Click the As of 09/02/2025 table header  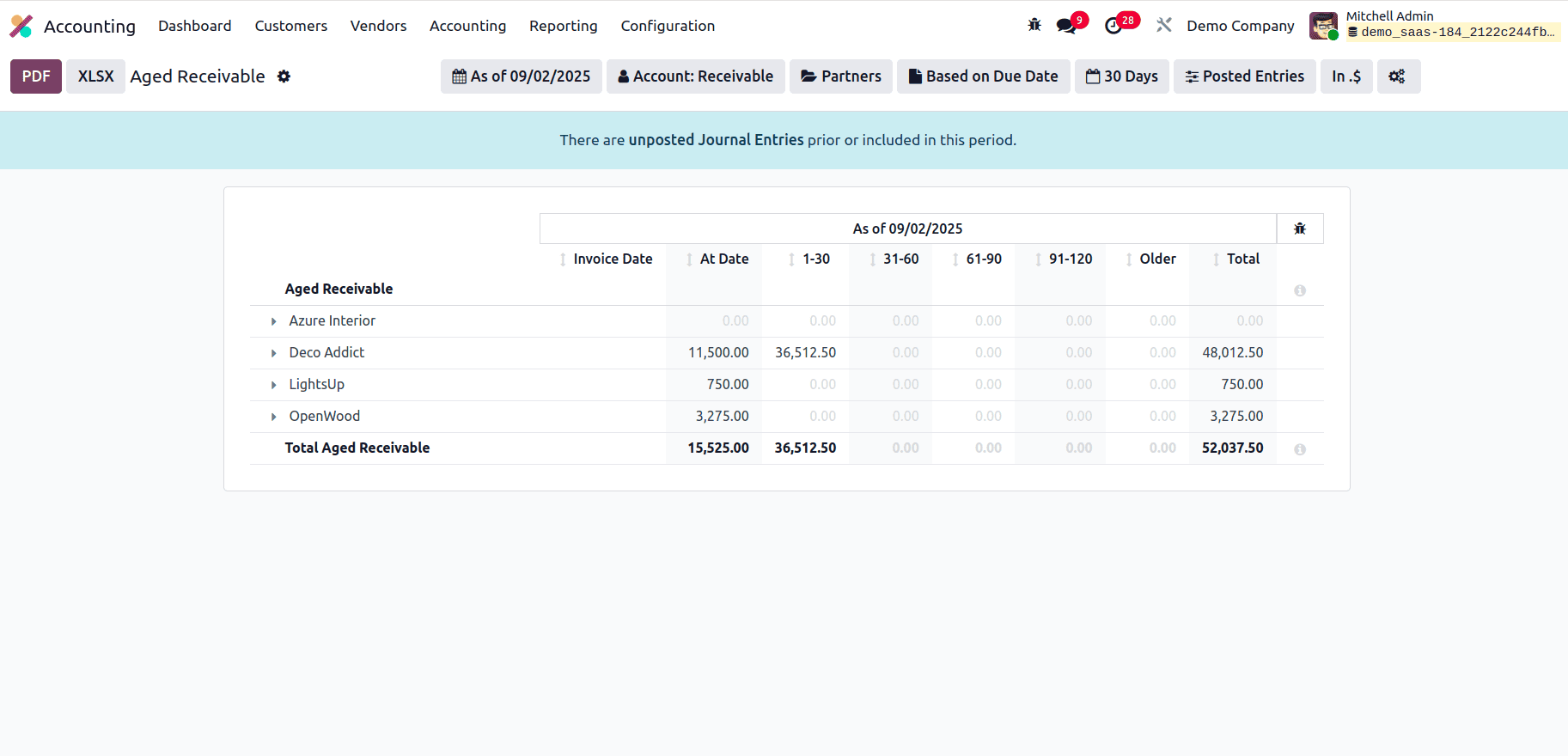point(908,229)
